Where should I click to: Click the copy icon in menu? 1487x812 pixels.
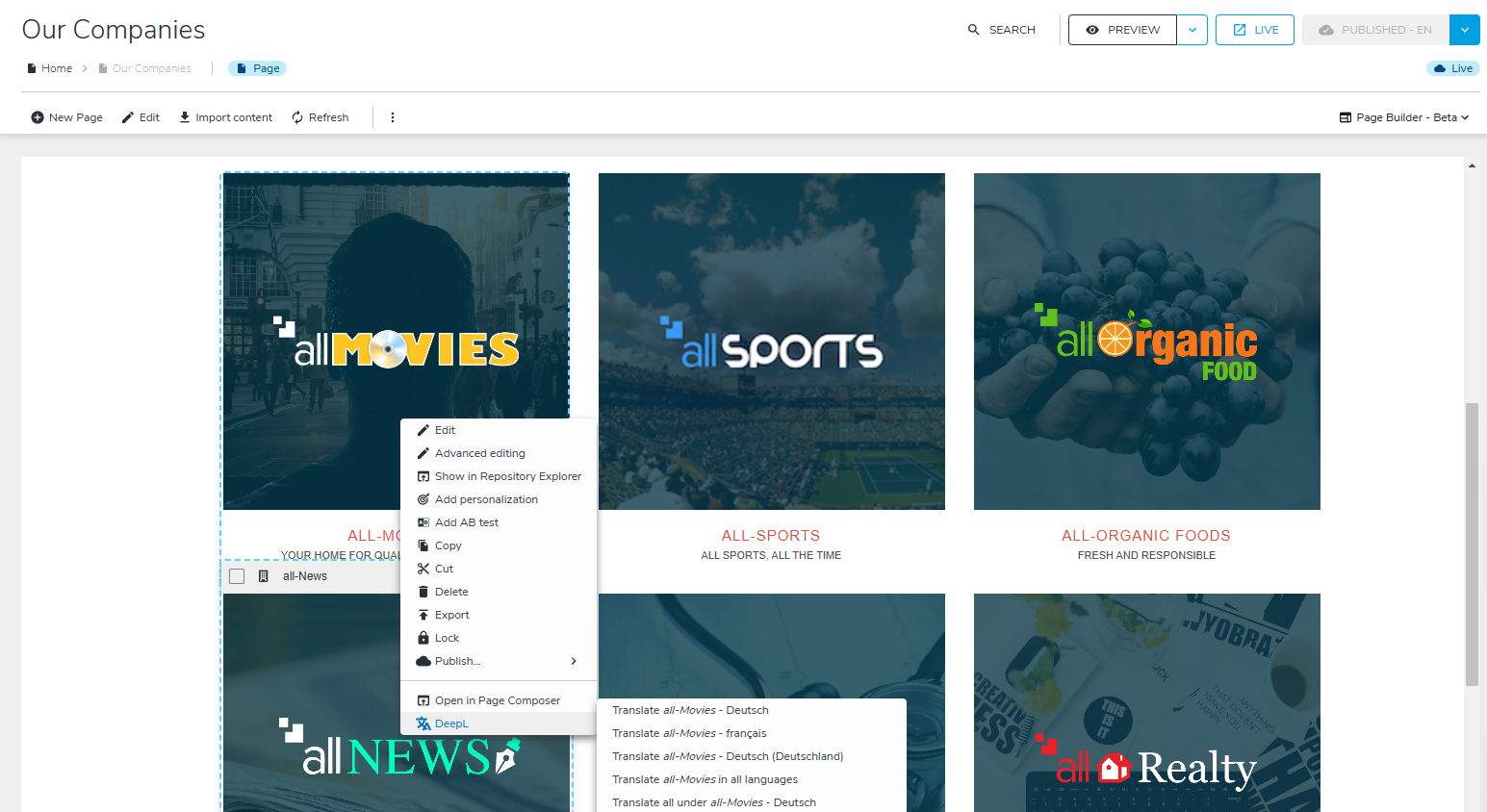pyautogui.click(x=423, y=546)
